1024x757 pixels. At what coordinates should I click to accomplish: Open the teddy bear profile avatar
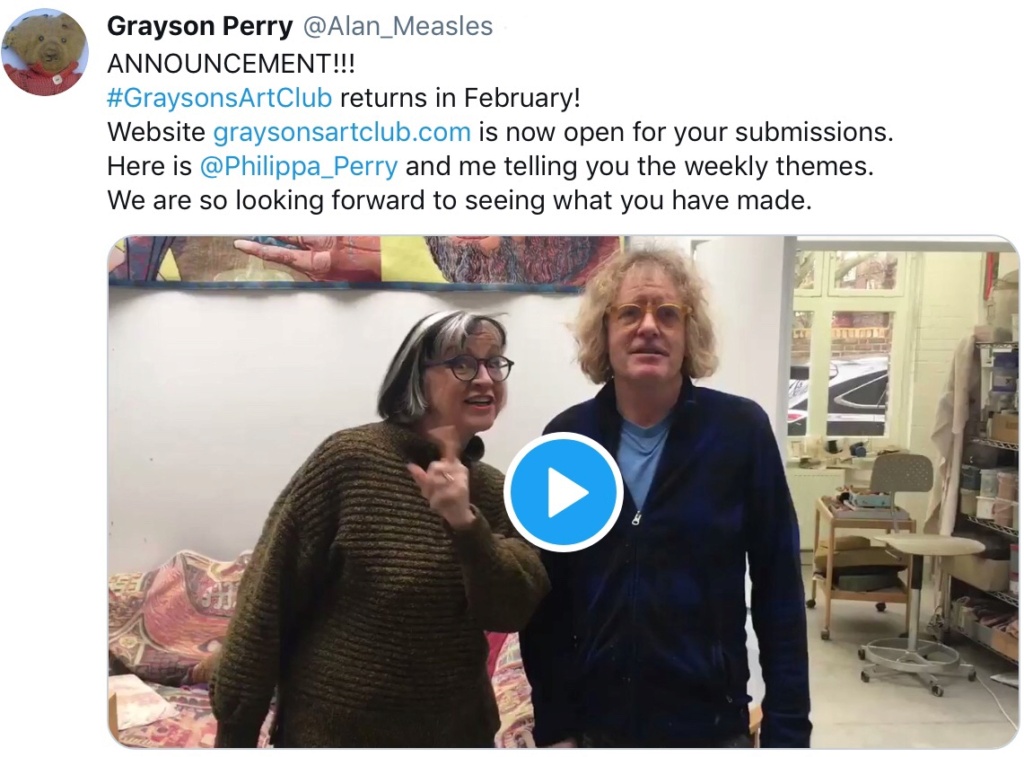tap(44, 52)
